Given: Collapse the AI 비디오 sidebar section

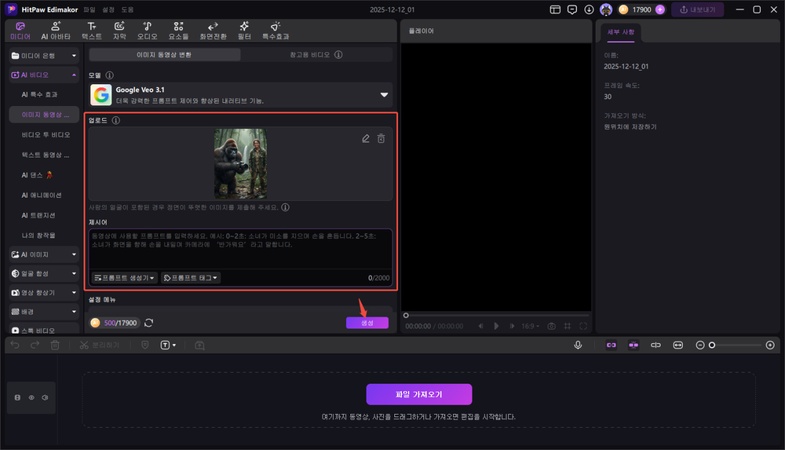Looking at the screenshot, I should (73, 75).
